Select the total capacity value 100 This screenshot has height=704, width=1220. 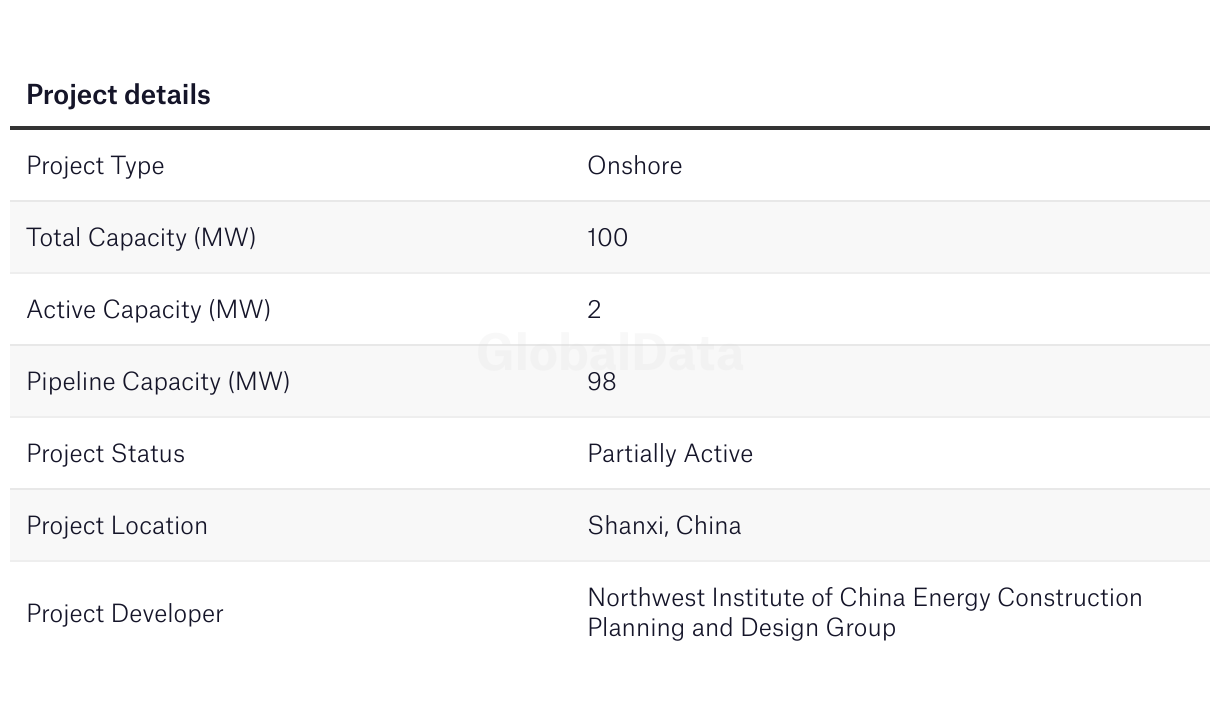[x=607, y=237]
